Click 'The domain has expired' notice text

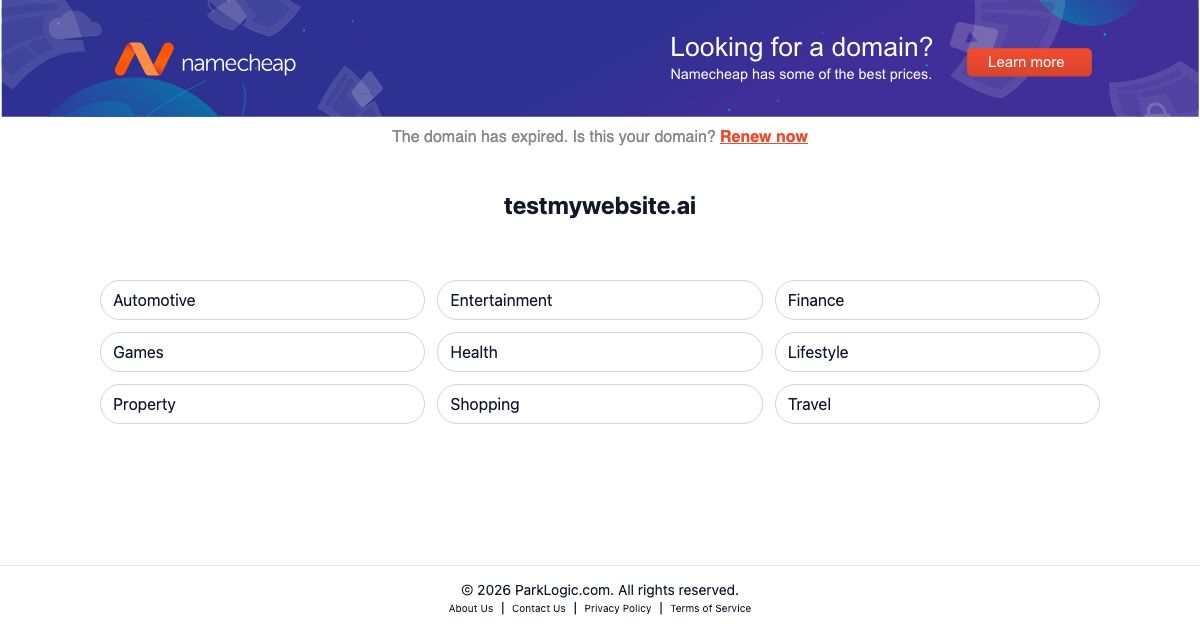click(x=480, y=137)
